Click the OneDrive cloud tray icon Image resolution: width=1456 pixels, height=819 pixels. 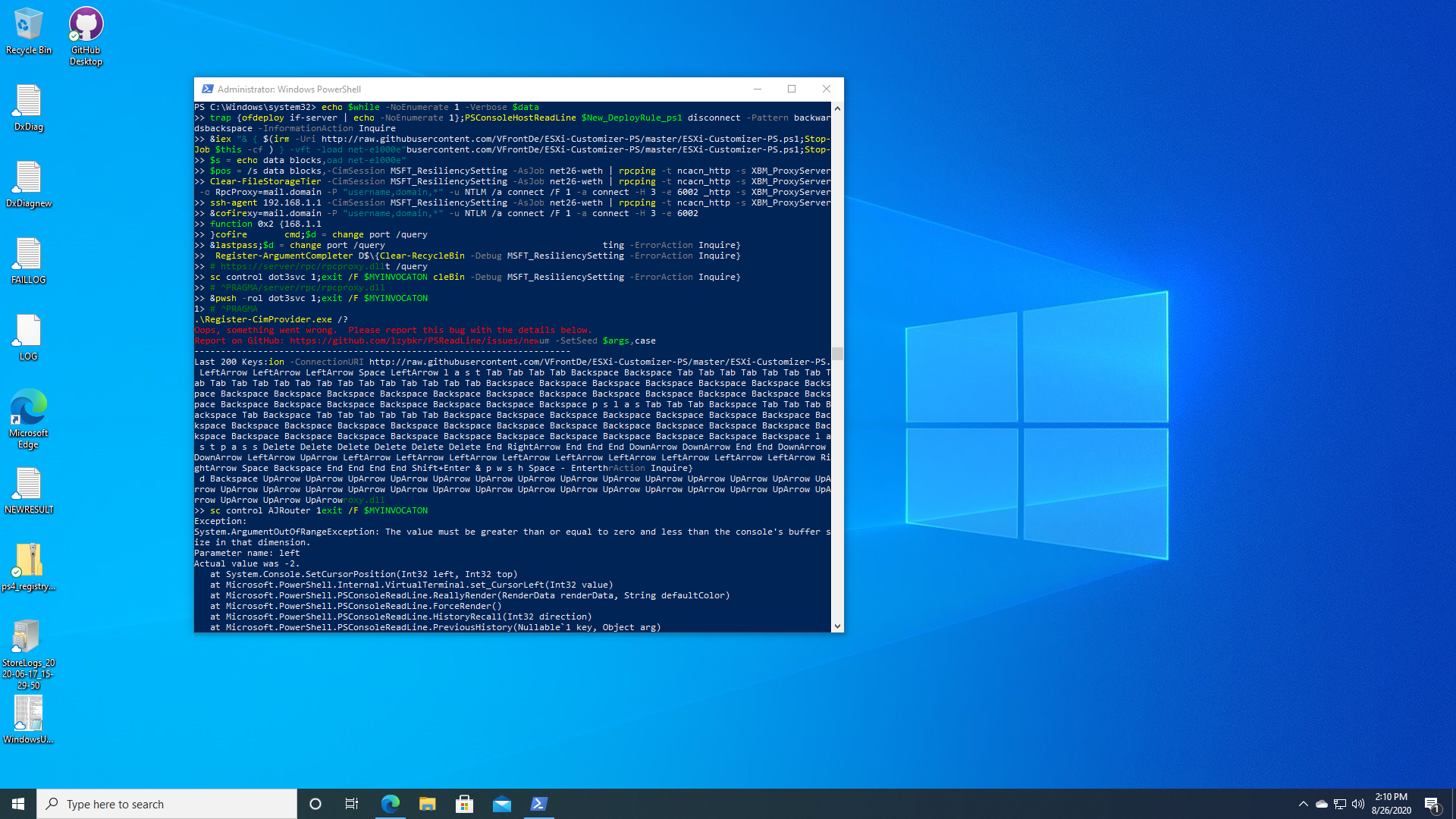[x=1321, y=804]
